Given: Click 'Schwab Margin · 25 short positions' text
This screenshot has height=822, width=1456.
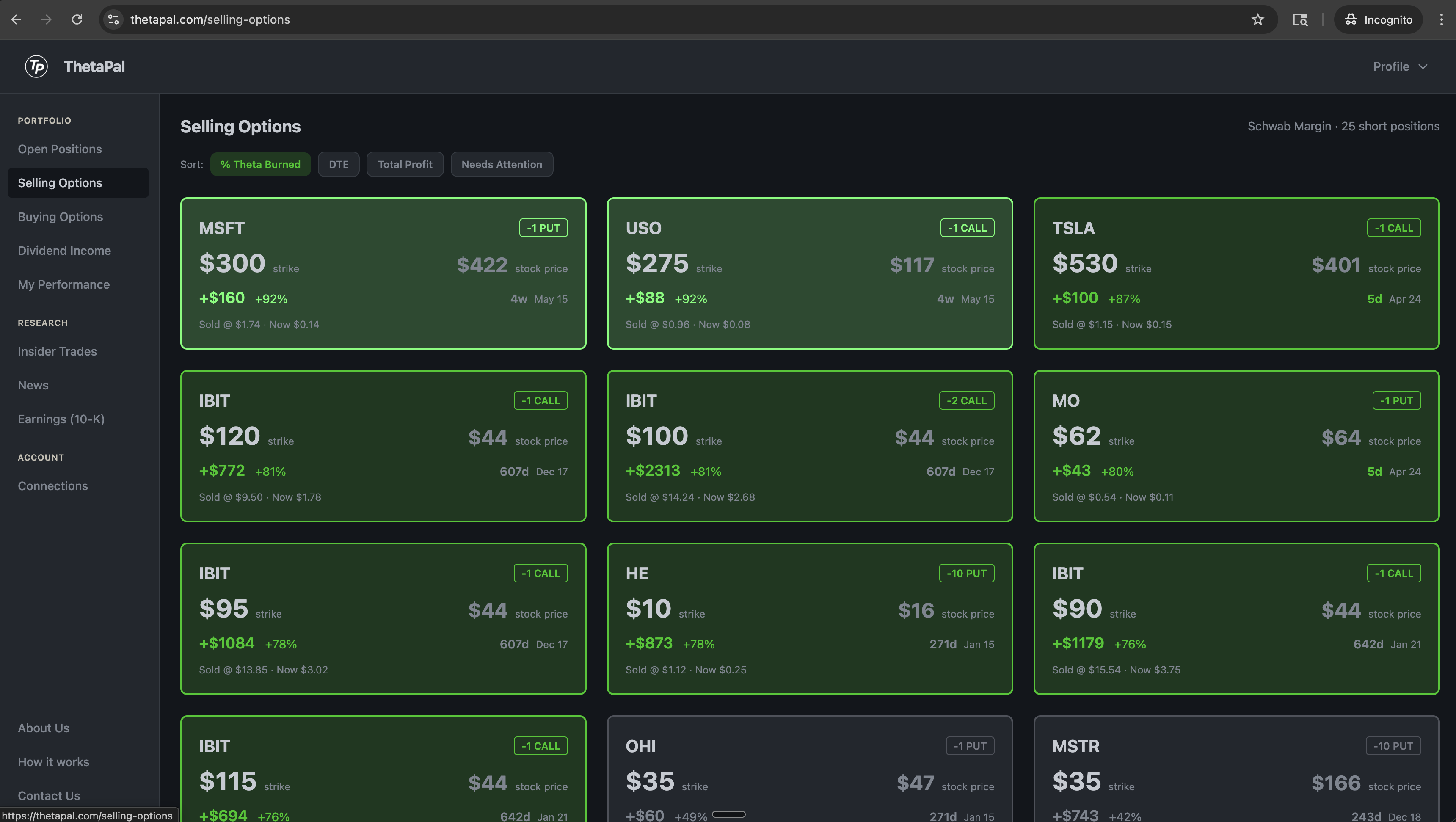Looking at the screenshot, I should point(1343,126).
